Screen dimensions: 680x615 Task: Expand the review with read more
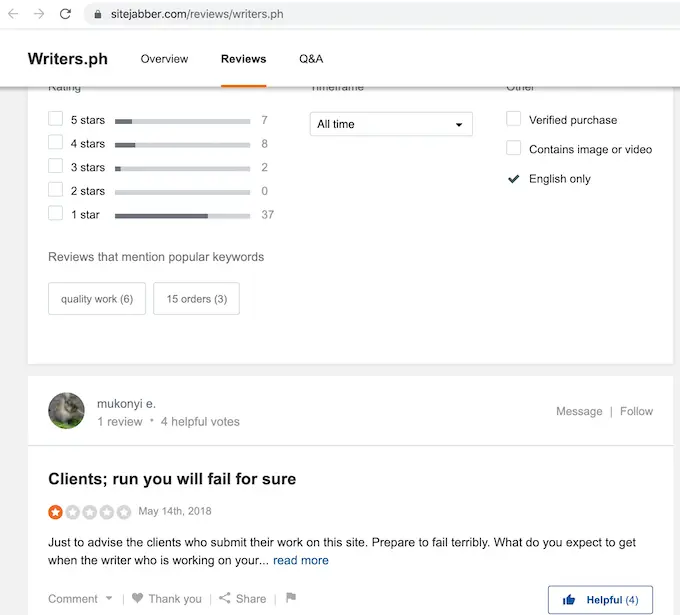point(301,560)
